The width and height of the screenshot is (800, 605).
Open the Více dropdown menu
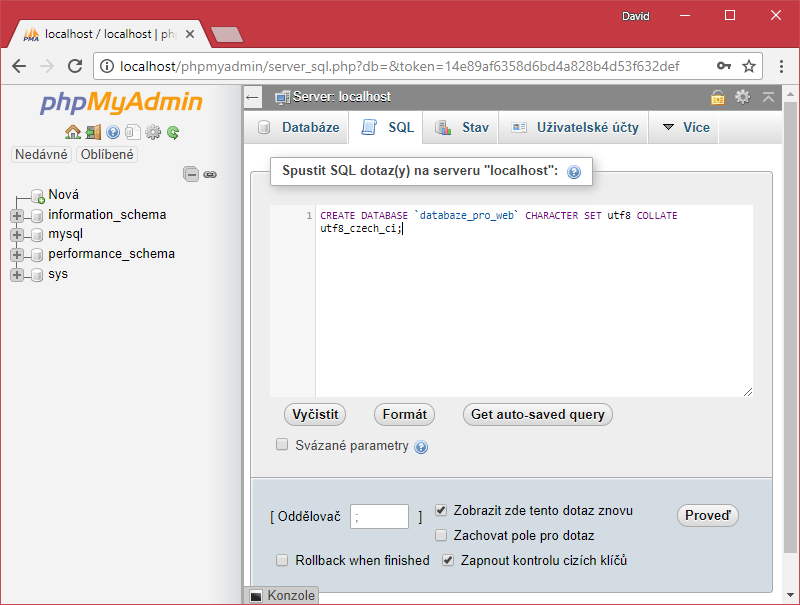[685, 128]
